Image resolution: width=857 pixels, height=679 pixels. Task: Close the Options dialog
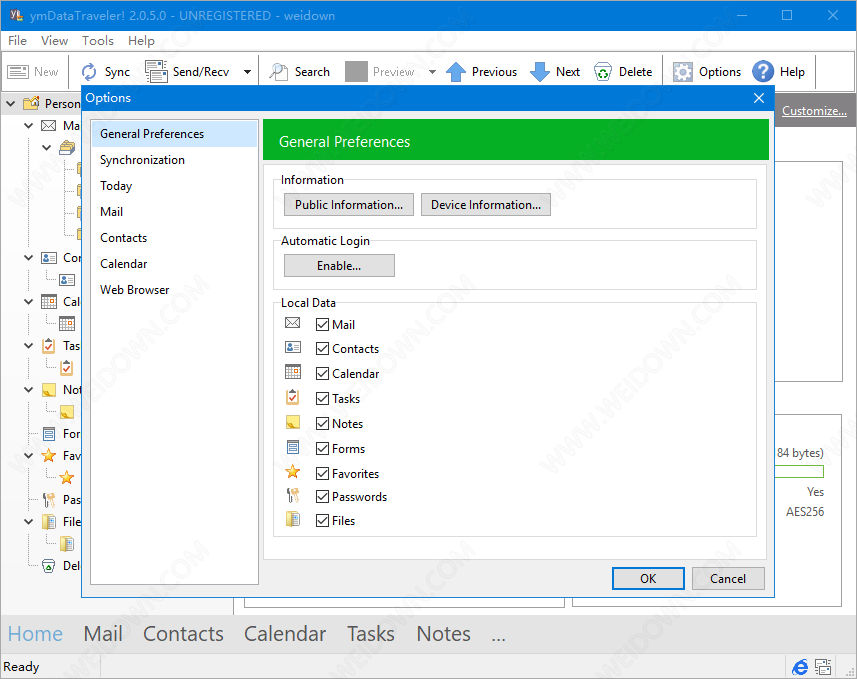[x=759, y=98]
